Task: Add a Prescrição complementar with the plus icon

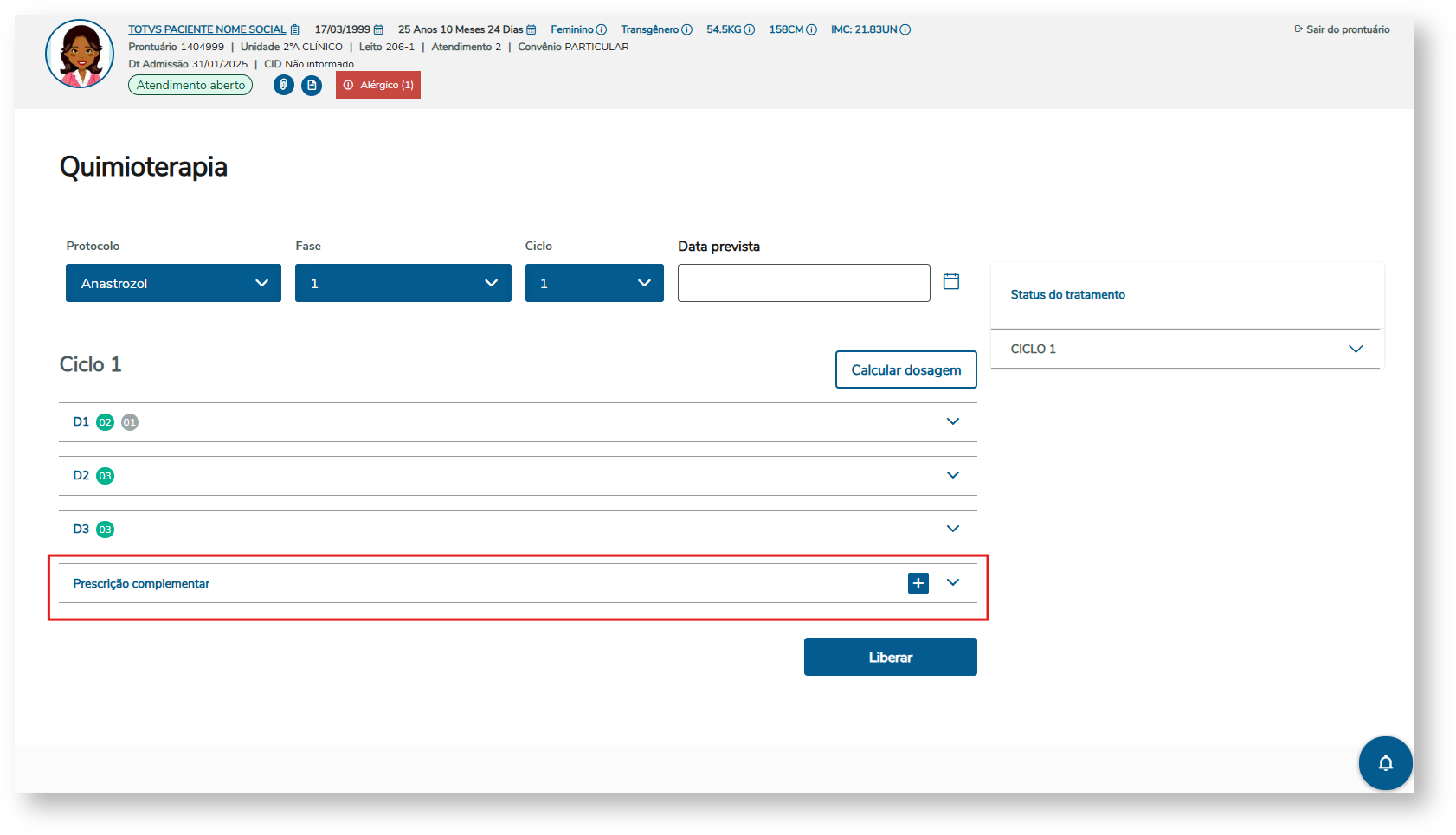Action: (x=918, y=583)
